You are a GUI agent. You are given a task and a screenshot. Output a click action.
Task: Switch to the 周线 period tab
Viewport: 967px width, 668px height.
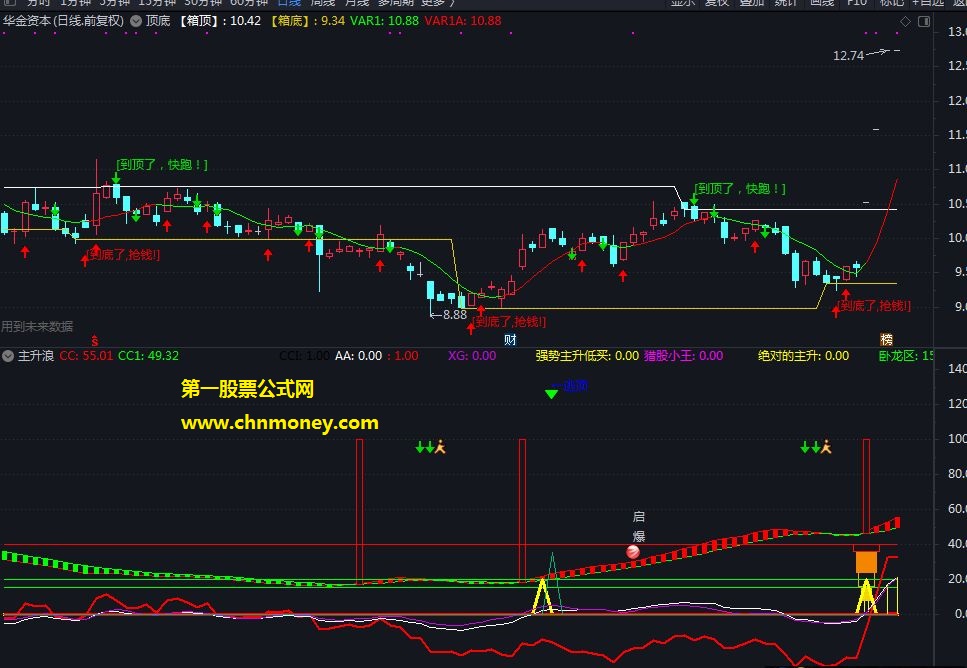point(323,3)
